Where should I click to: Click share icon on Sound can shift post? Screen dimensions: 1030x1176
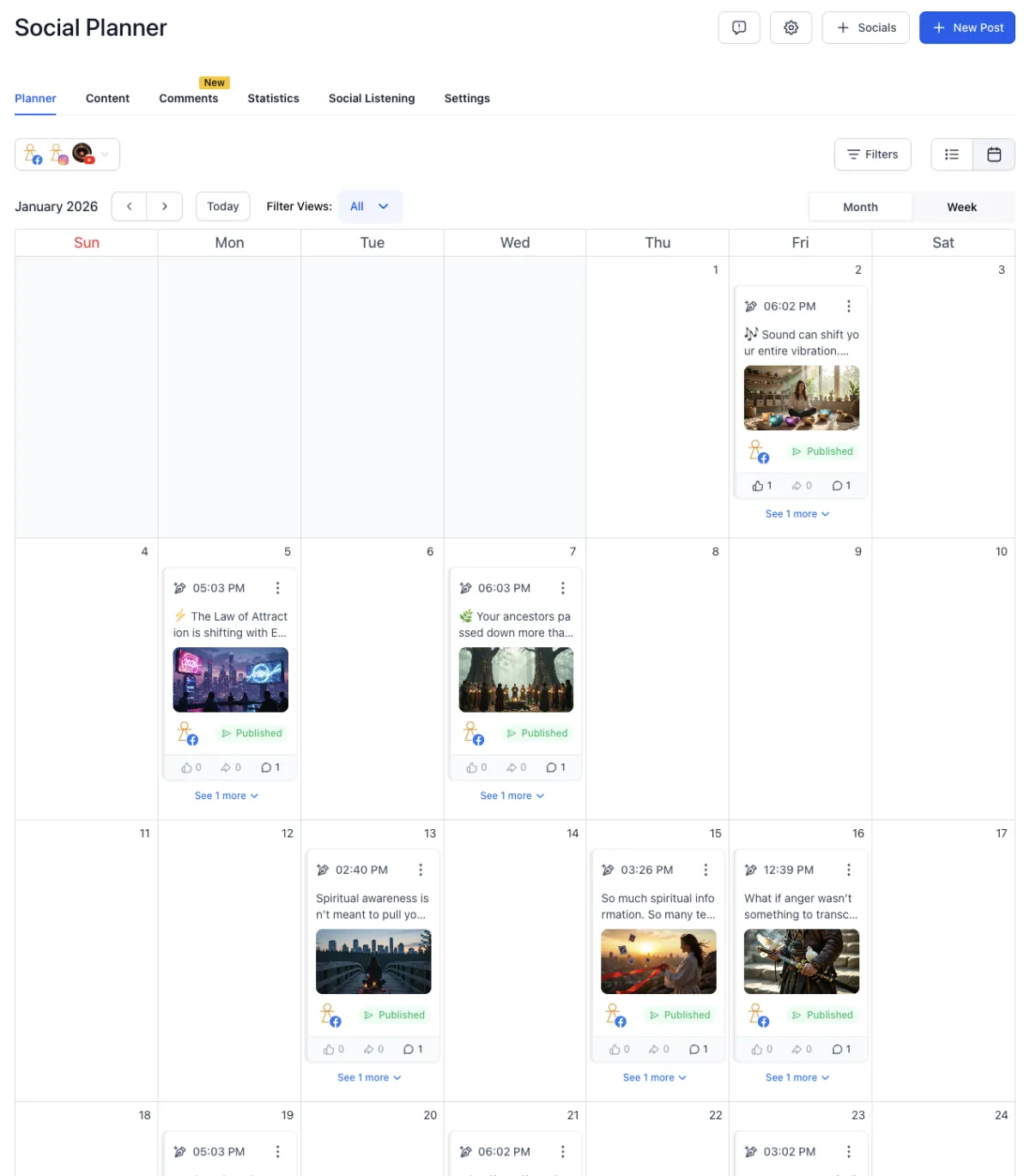tap(797, 486)
